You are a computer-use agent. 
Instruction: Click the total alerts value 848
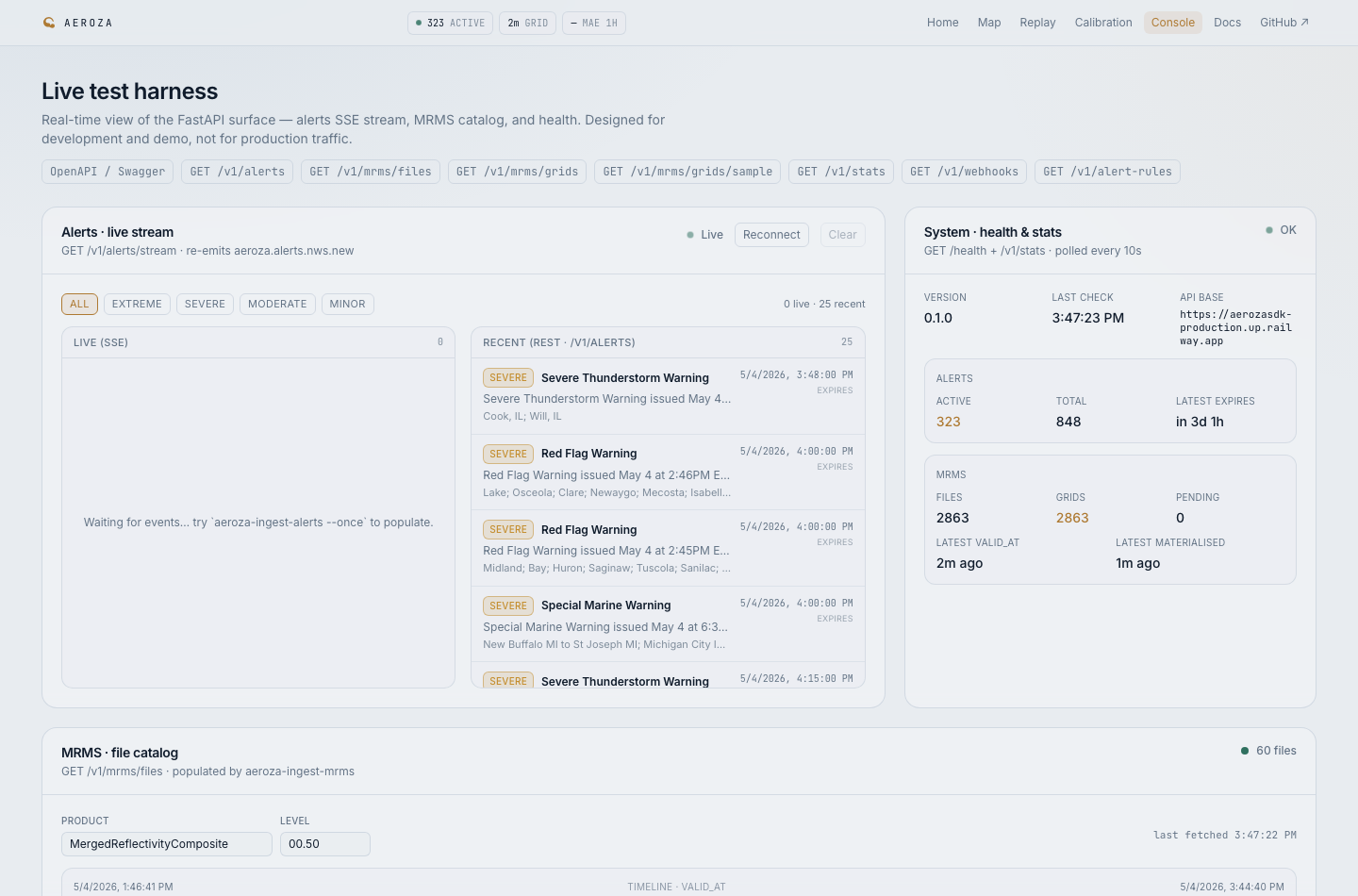[1068, 422]
